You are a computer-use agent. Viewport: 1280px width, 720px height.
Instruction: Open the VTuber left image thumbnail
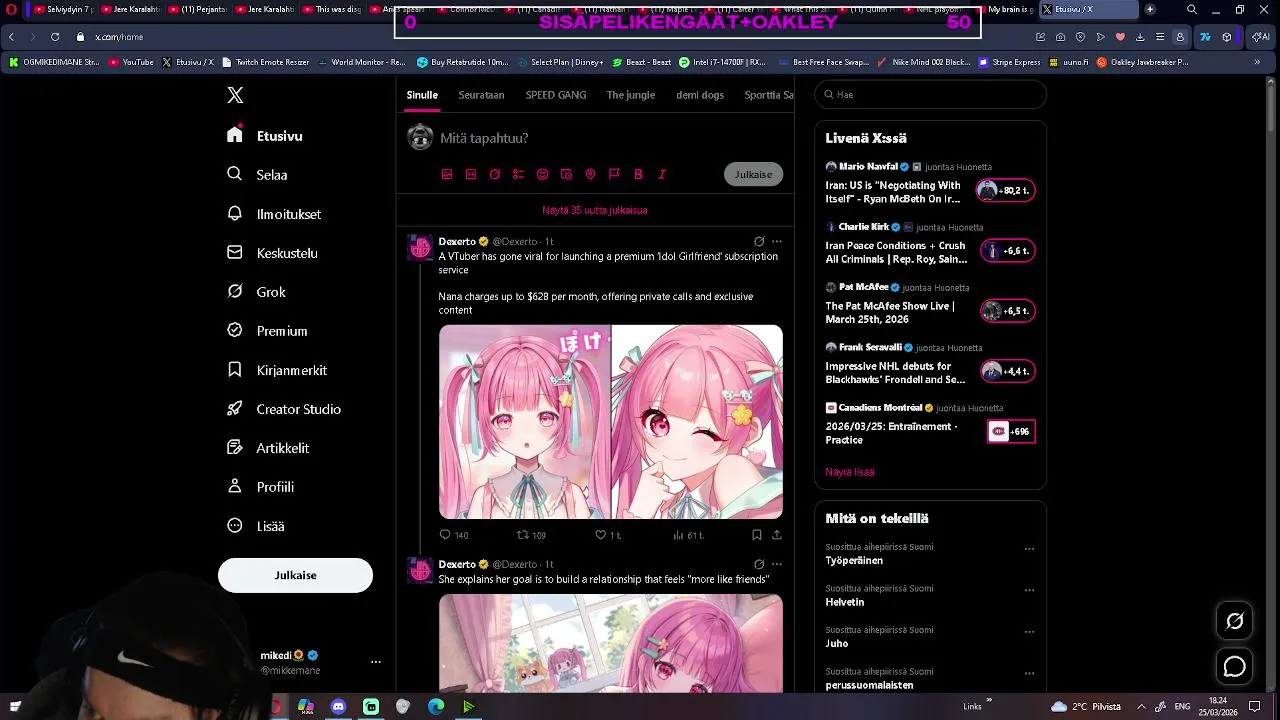point(524,421)
